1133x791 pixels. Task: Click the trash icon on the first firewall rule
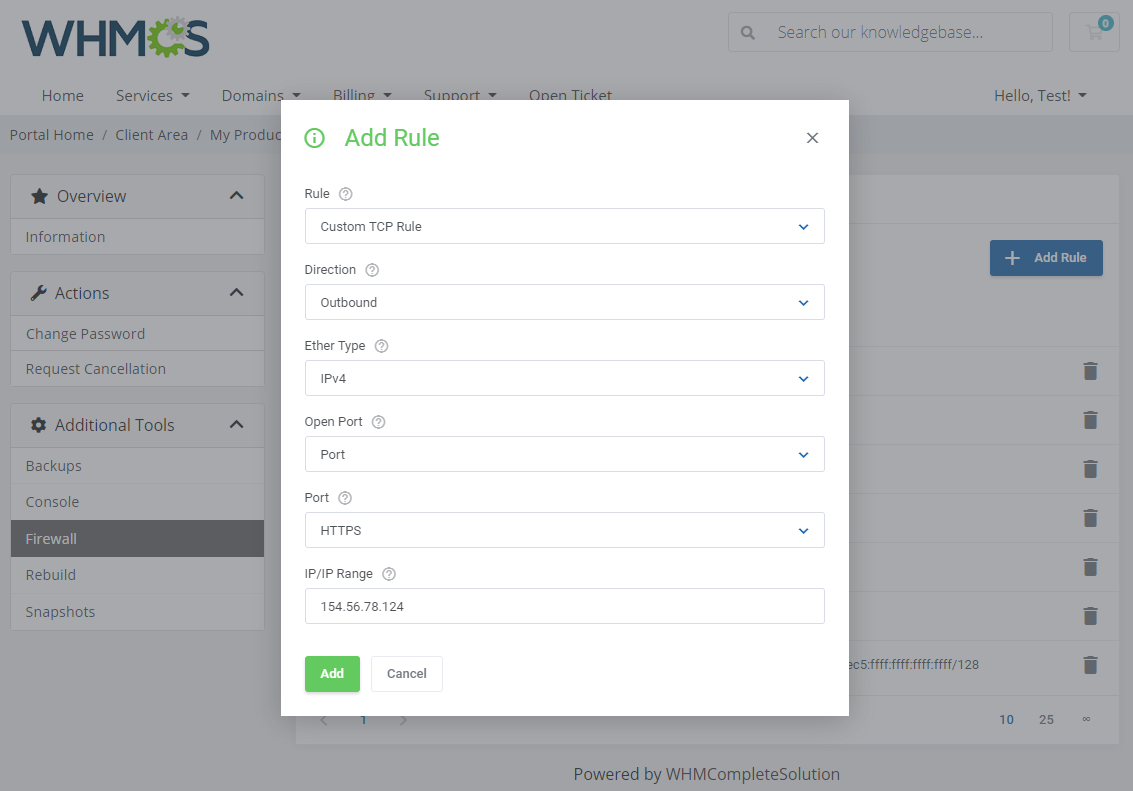click(1090, 371)
